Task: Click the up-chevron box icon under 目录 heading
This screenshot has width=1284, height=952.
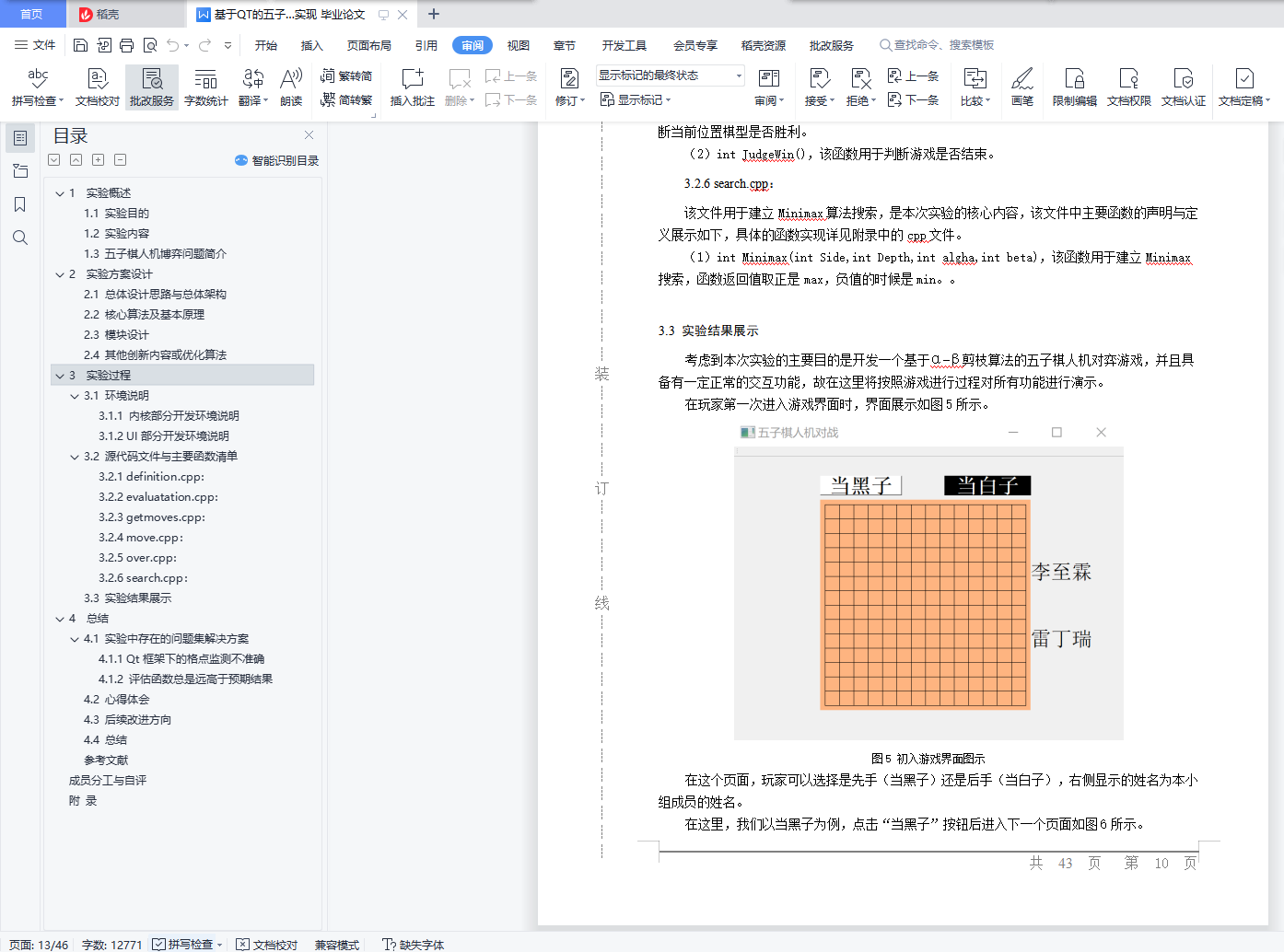Action: pos(76,160)
